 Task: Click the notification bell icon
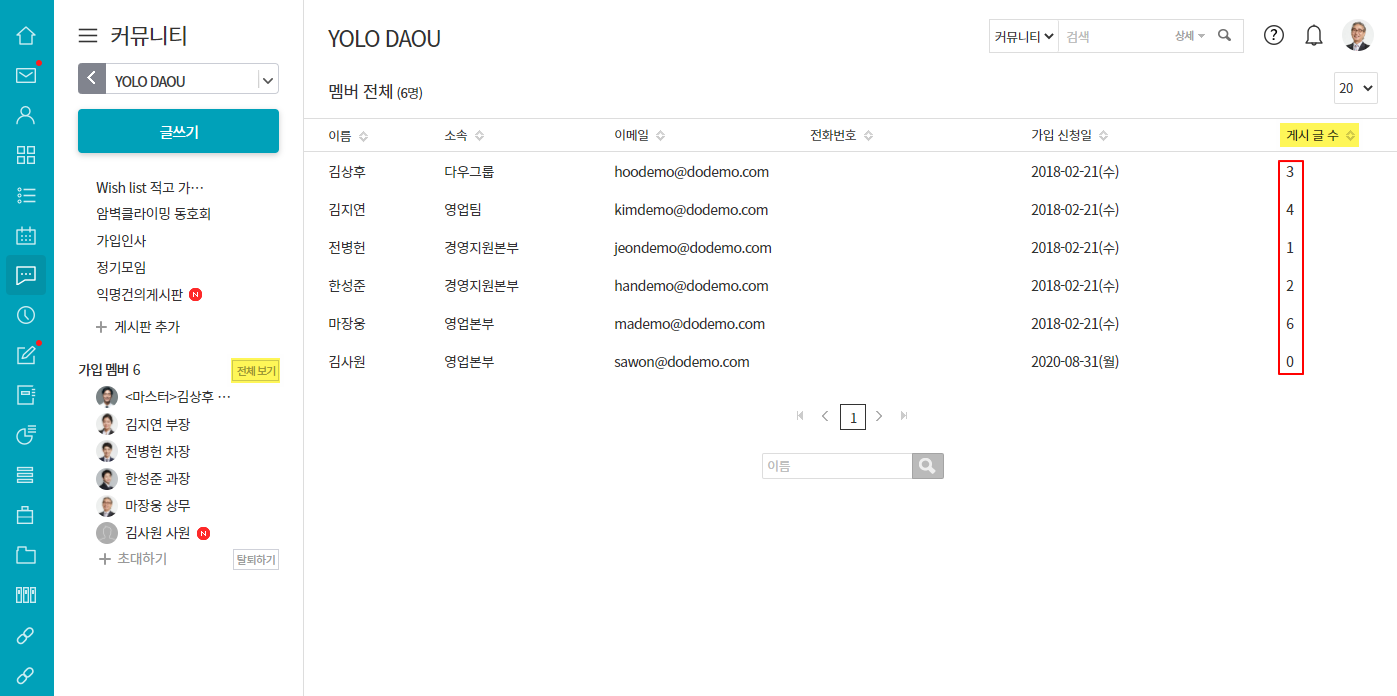pyautogui.click(x=1314, y=36)
